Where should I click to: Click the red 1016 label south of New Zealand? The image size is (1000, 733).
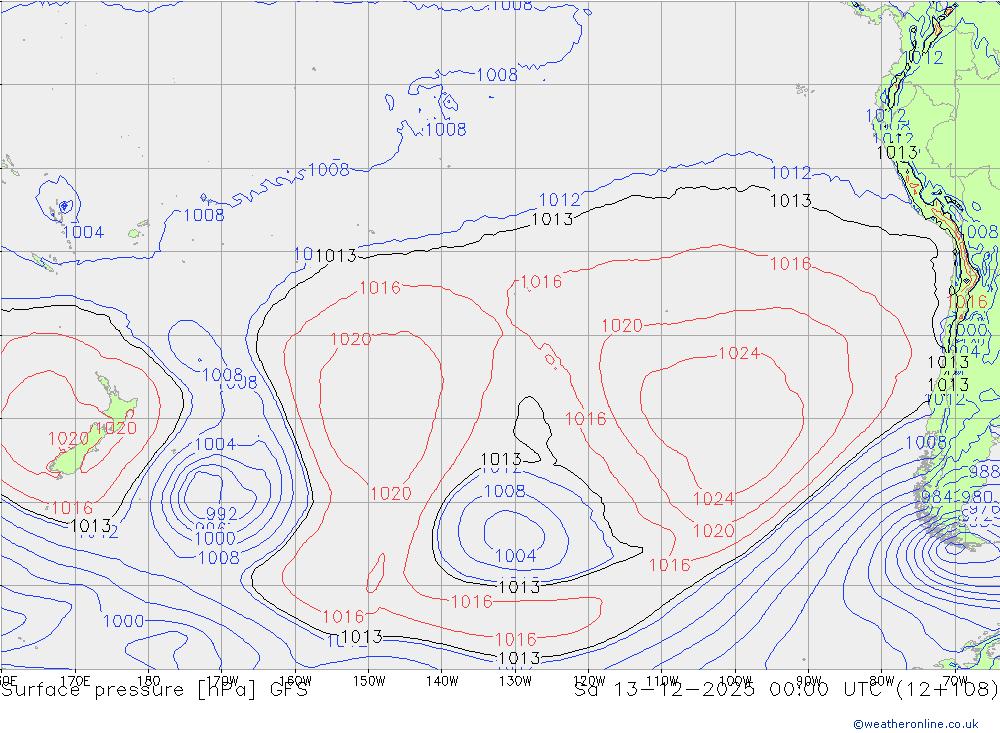click(x=72, y=508)
